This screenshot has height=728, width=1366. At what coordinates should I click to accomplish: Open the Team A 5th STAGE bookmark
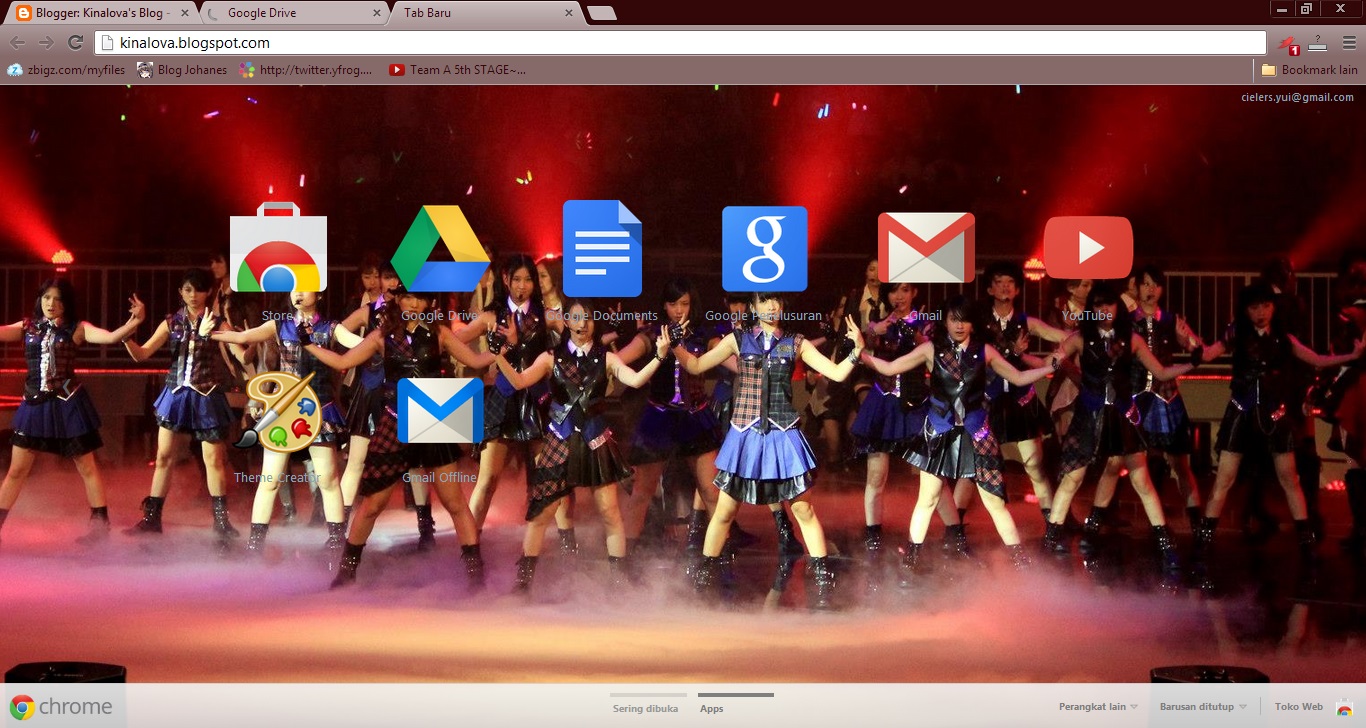click(x=457, y=70)
